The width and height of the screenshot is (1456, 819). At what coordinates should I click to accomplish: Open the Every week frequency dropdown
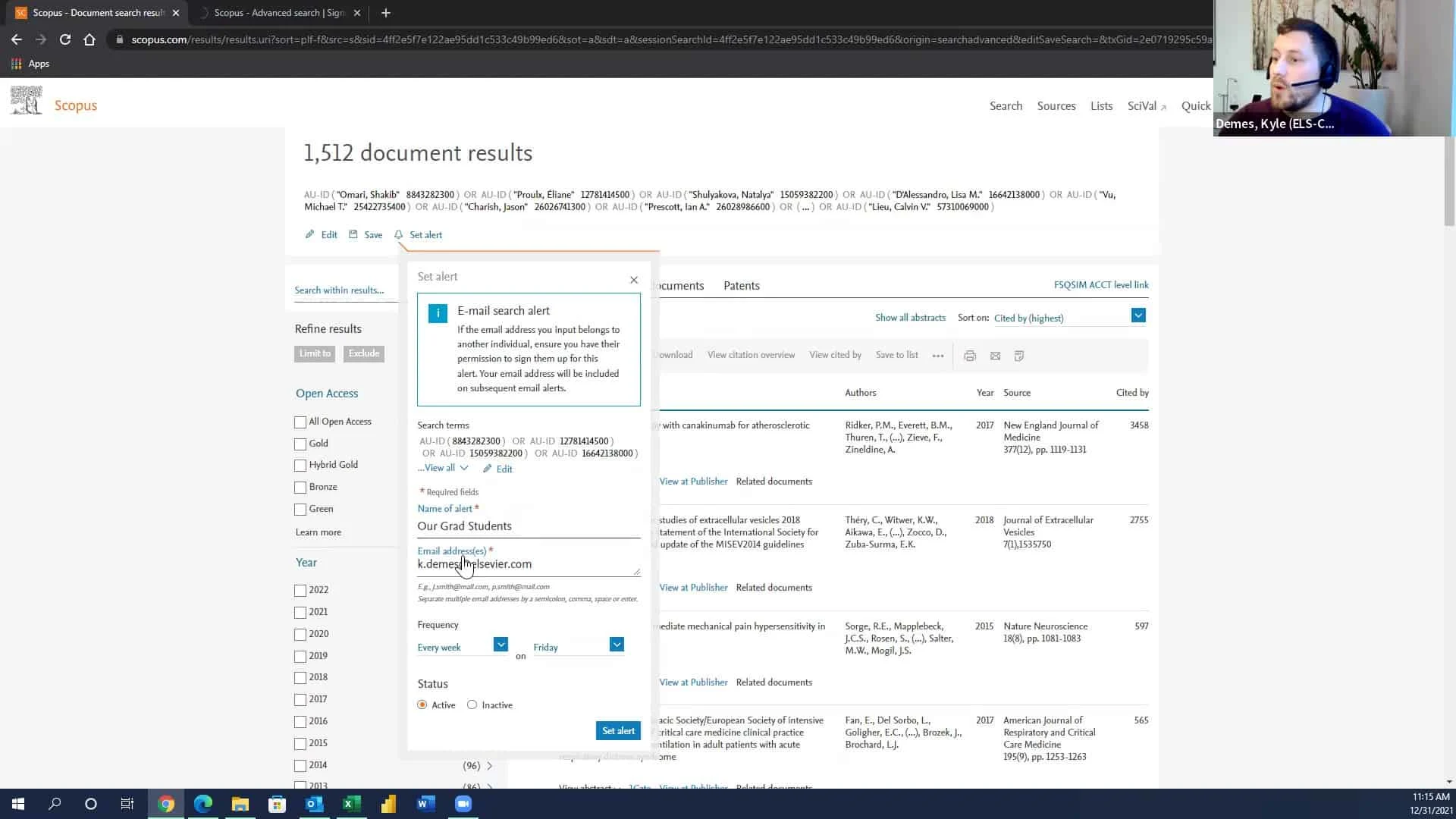500,645
